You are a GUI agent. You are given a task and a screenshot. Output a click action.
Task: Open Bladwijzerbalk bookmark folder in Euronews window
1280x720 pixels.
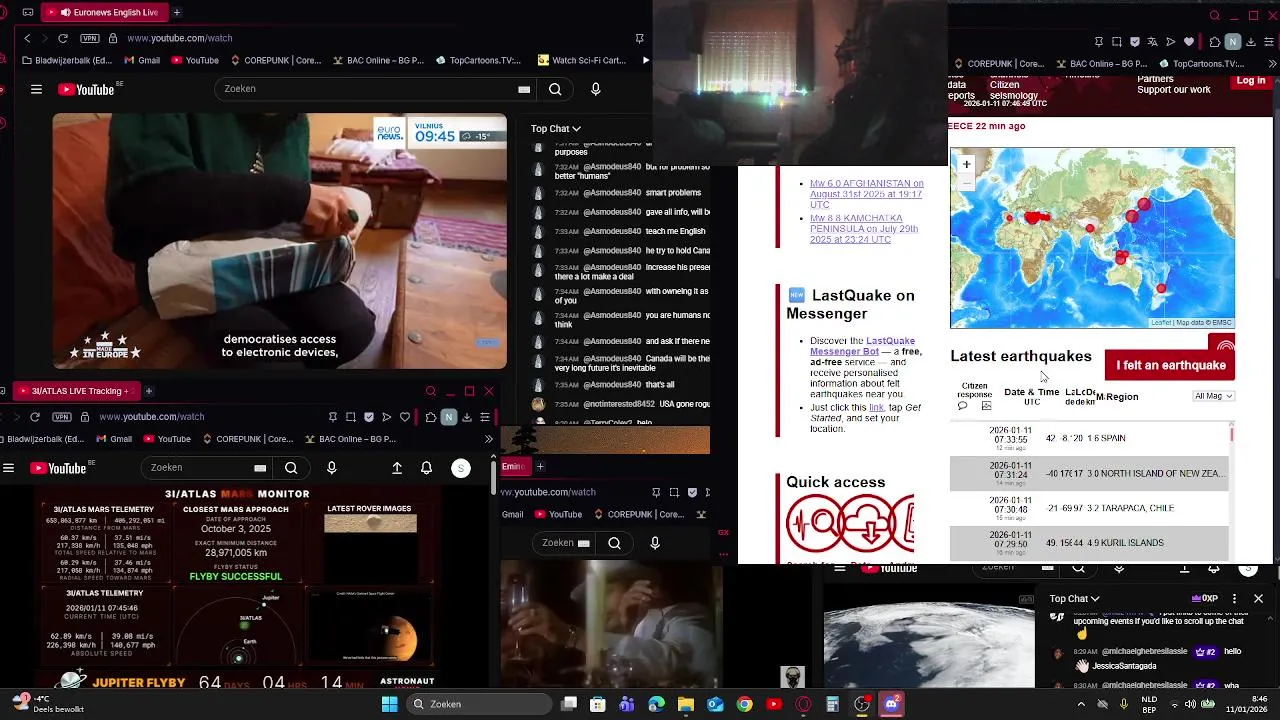click(66, 60)
